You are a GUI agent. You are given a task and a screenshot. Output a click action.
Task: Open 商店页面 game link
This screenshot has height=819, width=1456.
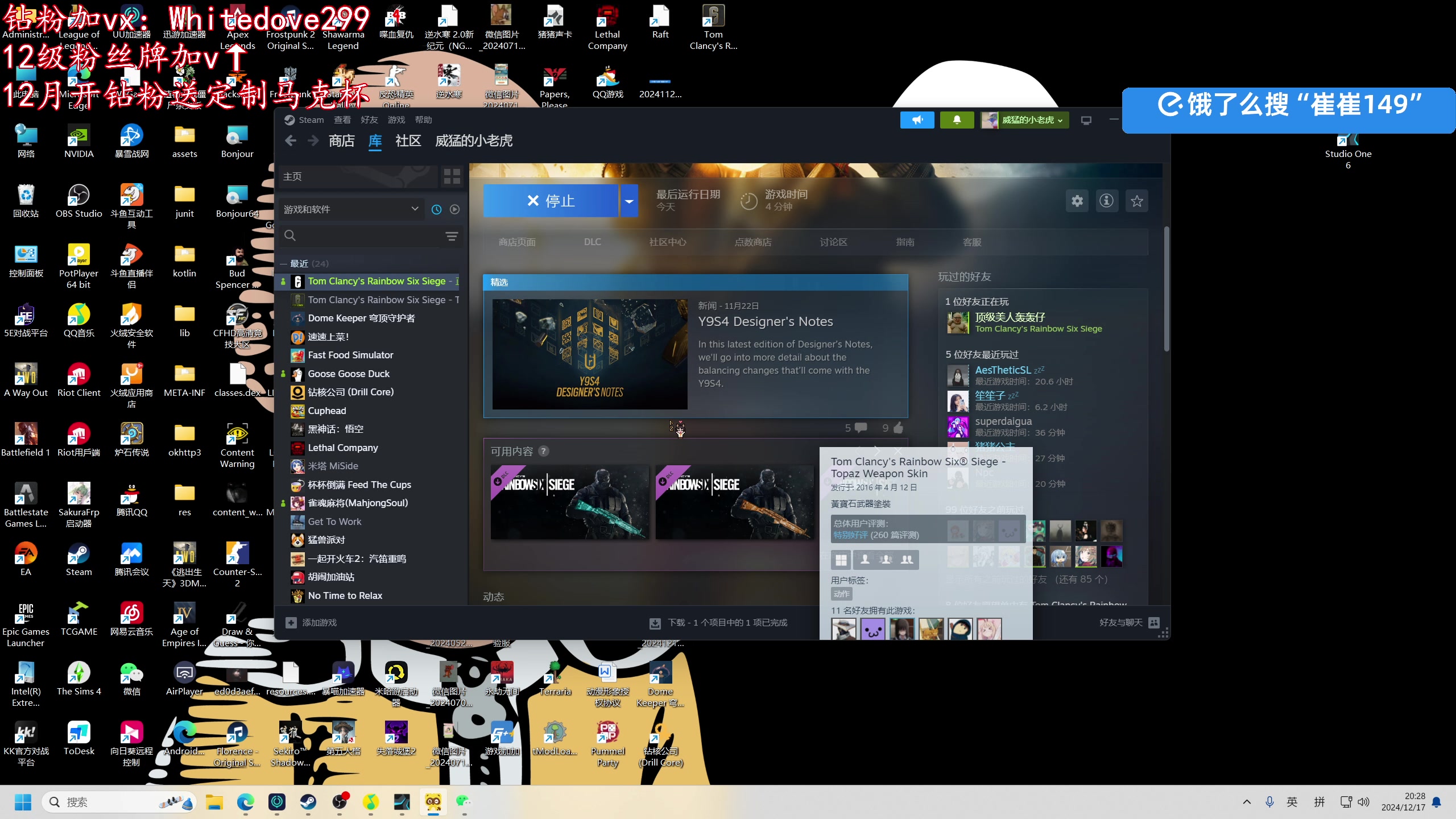517,242
